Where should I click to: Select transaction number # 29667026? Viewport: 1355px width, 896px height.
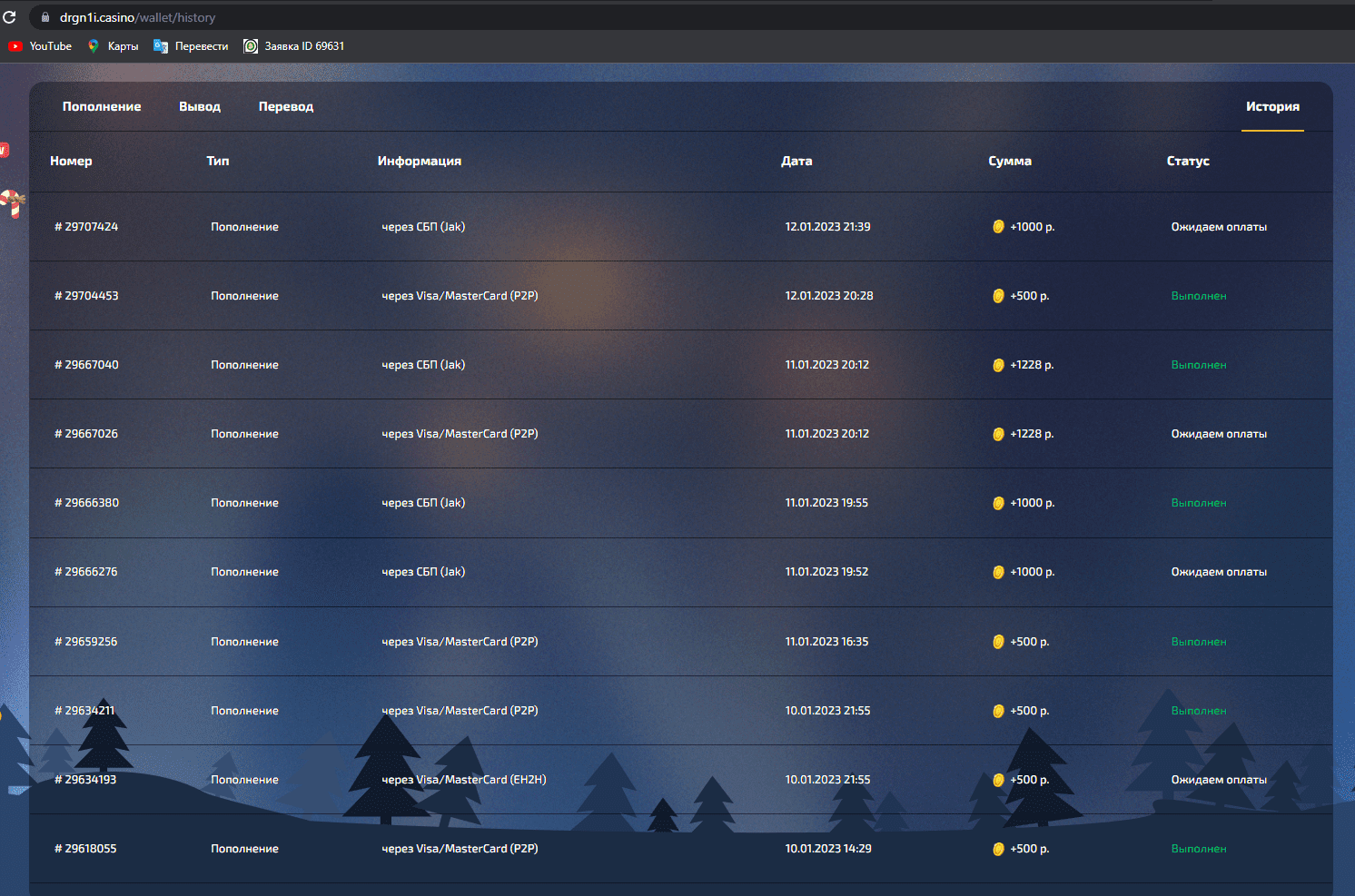[x=86, y=434]
